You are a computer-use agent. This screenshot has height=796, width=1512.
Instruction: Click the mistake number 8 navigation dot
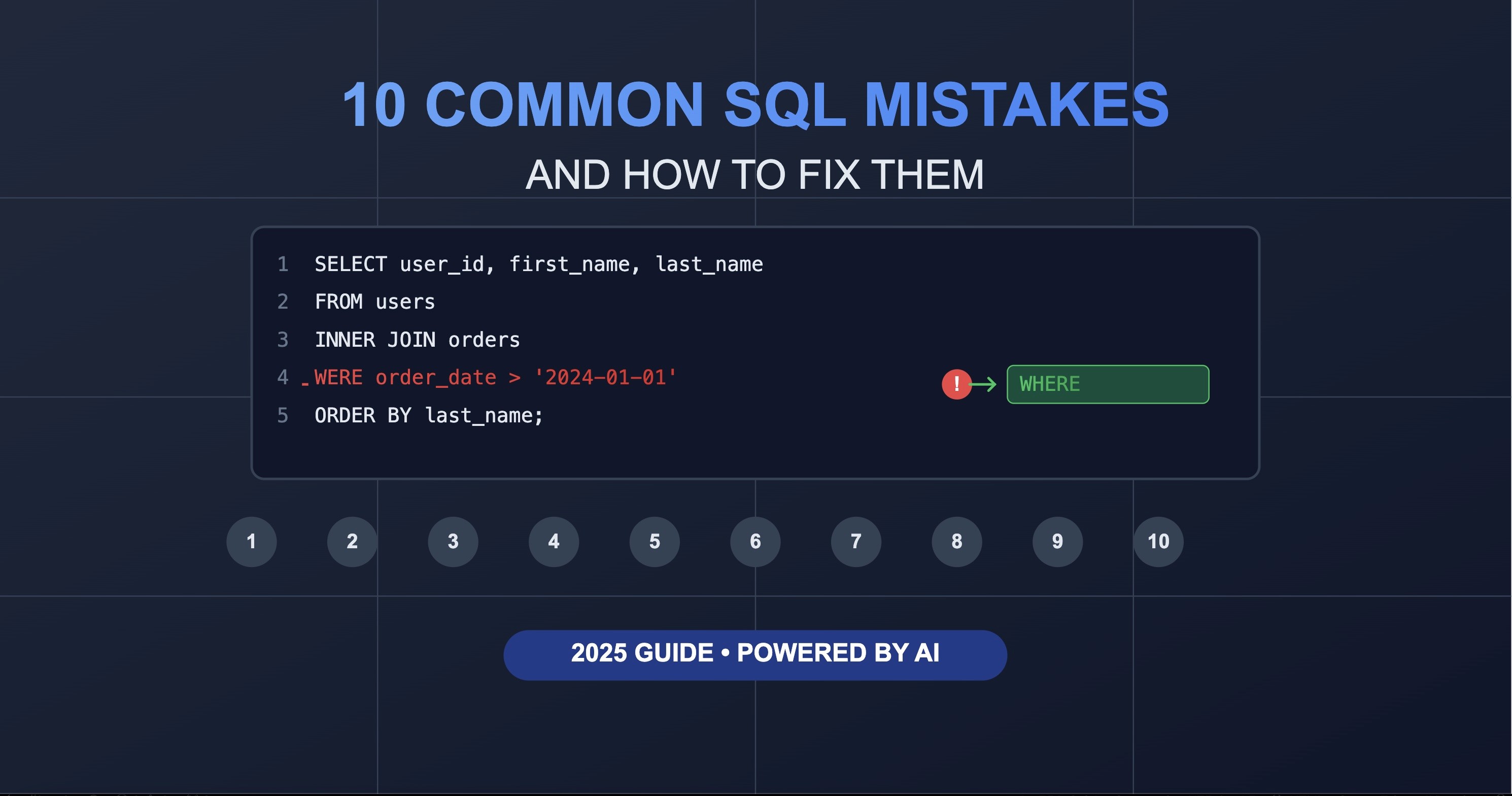(x=956, y=541)
